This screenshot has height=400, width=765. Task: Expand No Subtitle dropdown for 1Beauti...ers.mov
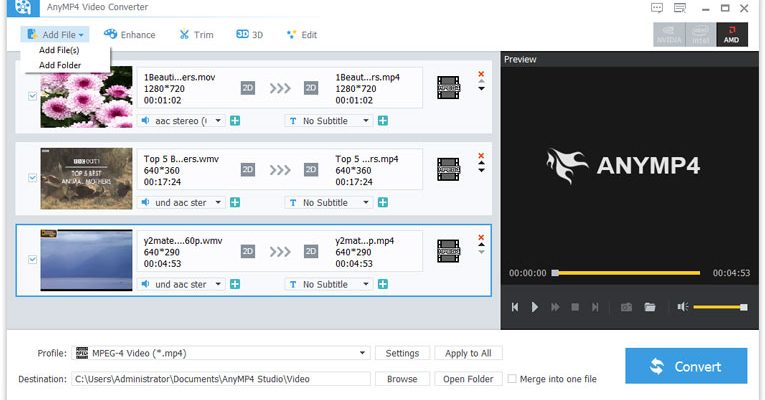click(x=365, y=120)
